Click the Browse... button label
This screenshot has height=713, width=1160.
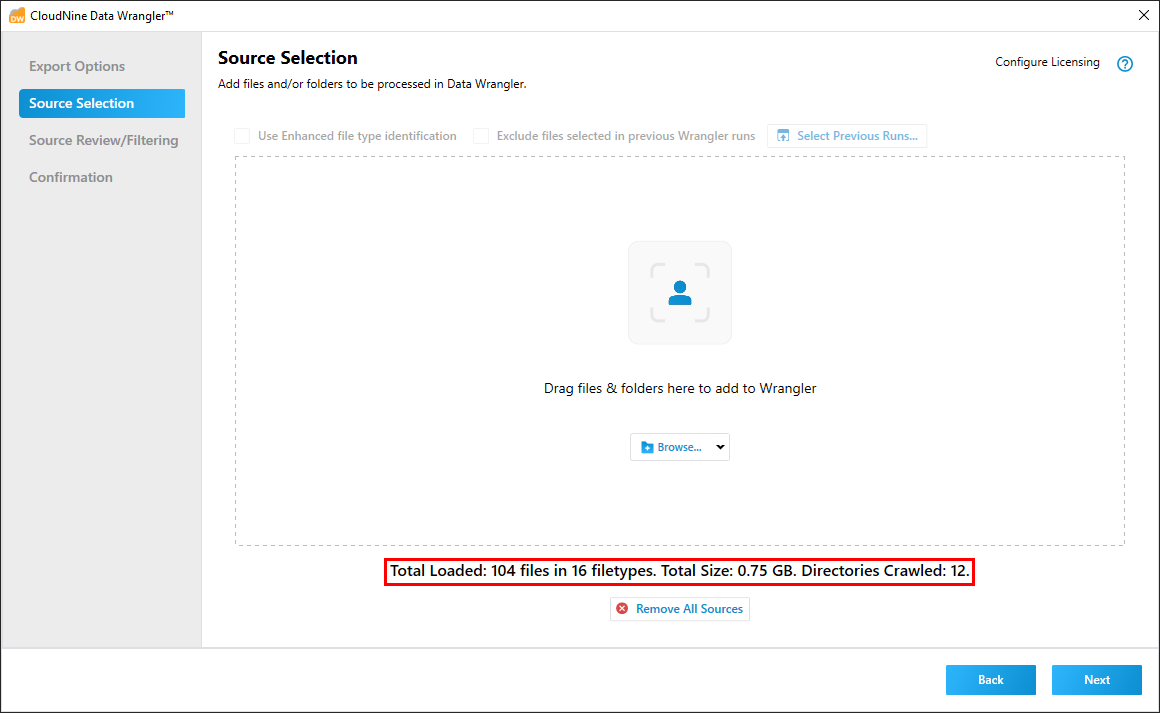679,447
